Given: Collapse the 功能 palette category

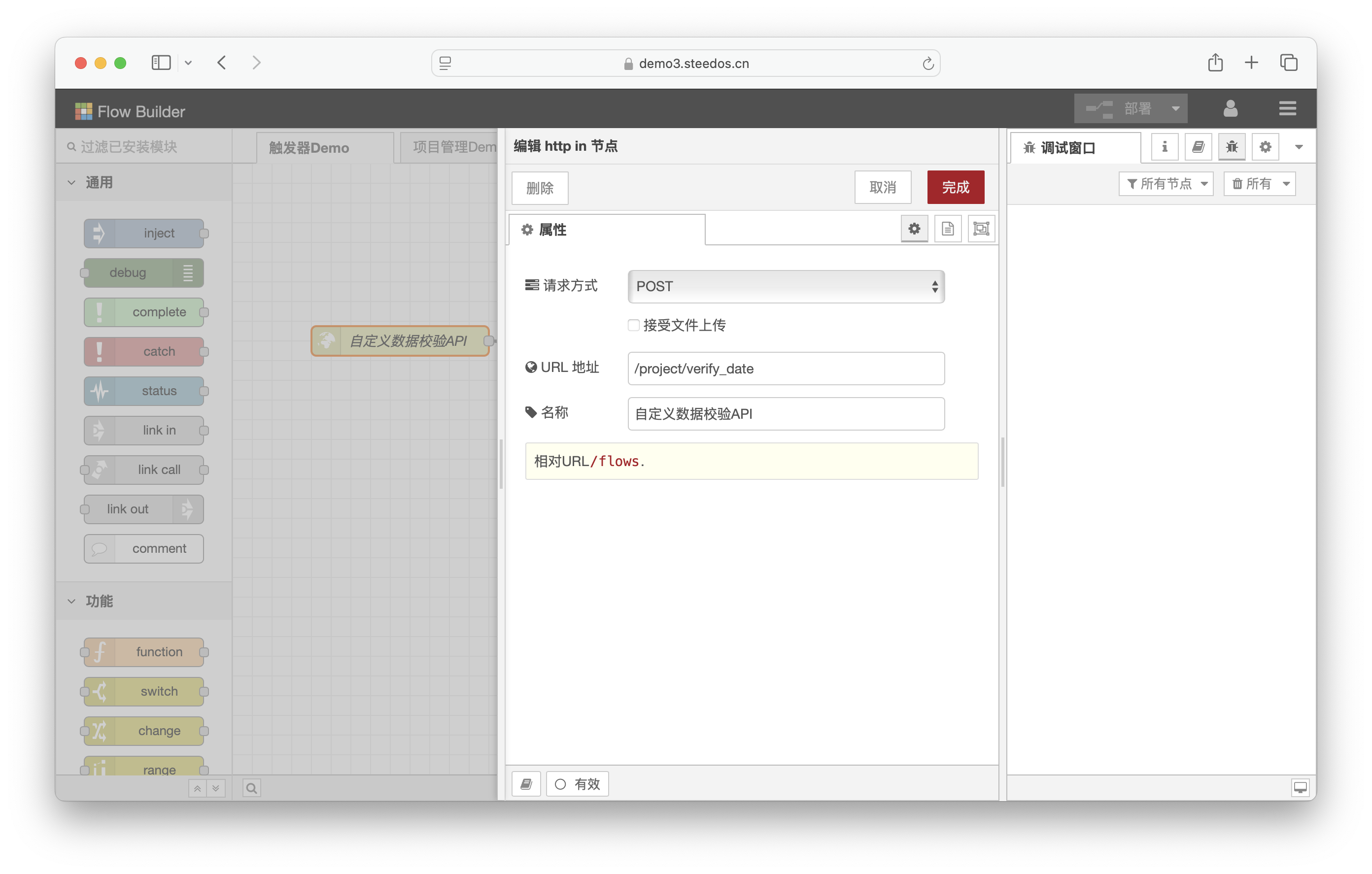Looking at the screenshot, I should [143, 601].
